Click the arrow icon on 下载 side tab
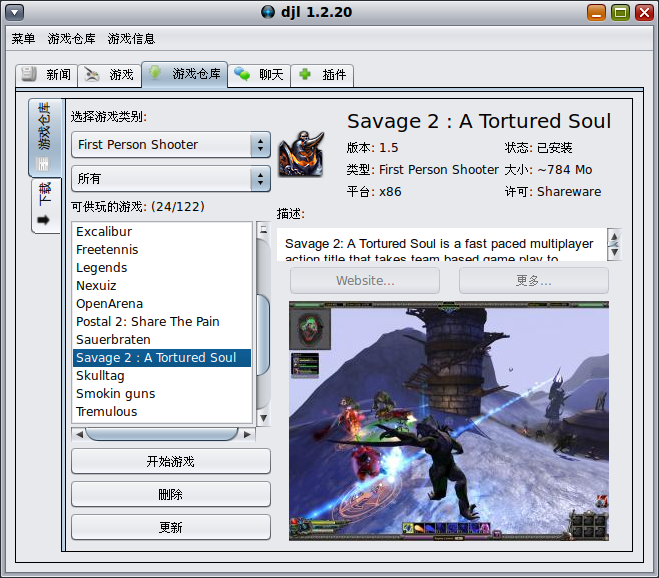 pyautogui.click(x=44, y=220)
